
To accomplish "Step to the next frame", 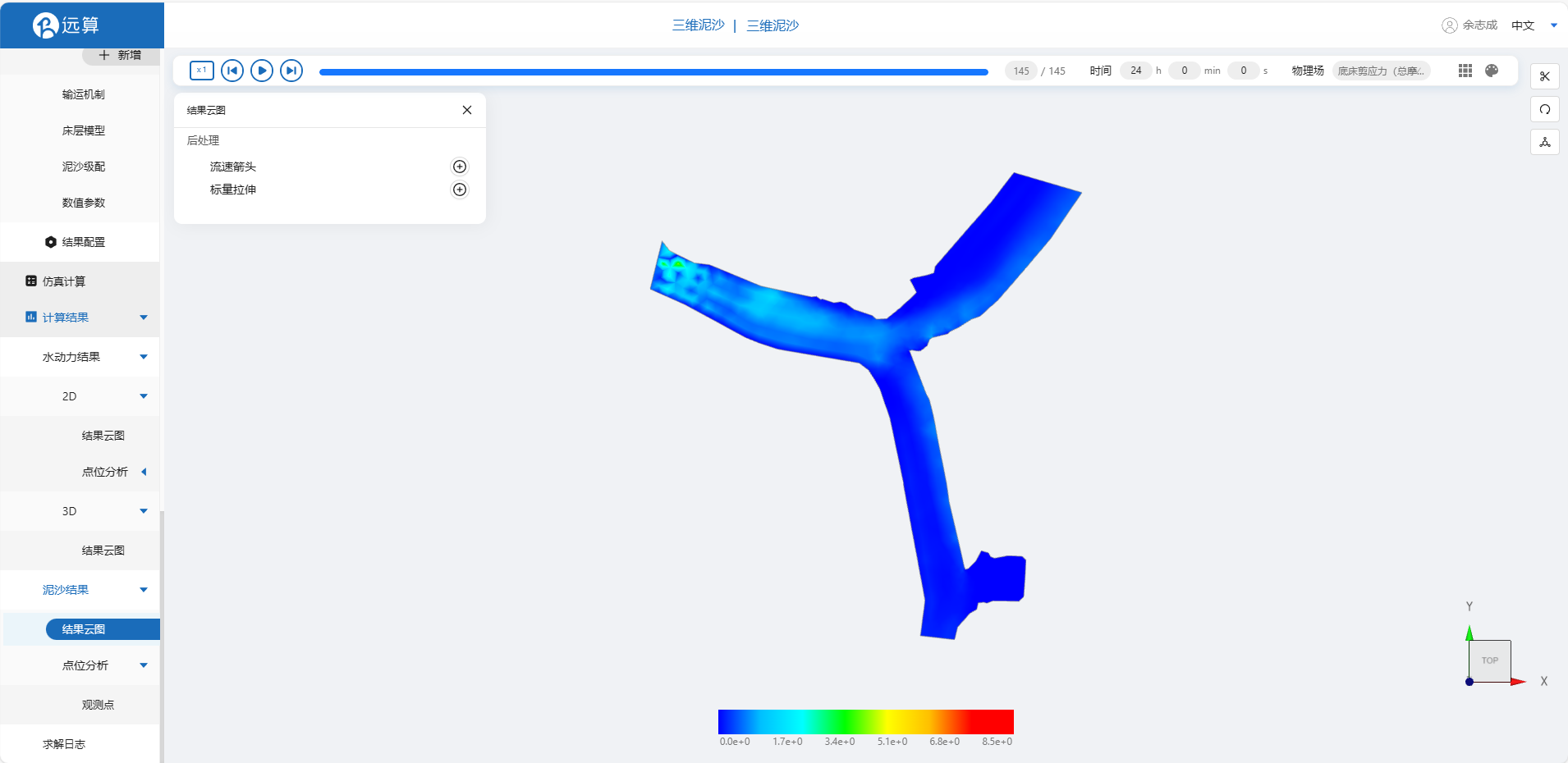I will pyautogui.click(x=291, y=71).
